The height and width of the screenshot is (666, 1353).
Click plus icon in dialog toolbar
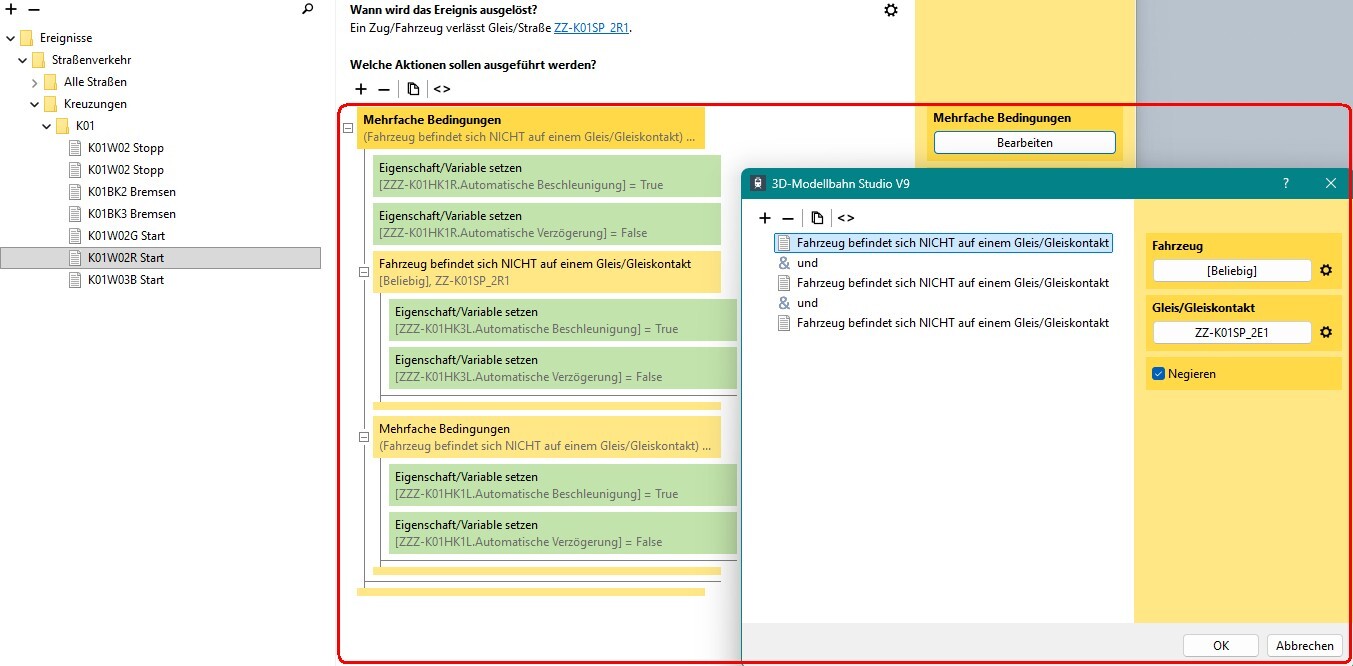[765, 218]
